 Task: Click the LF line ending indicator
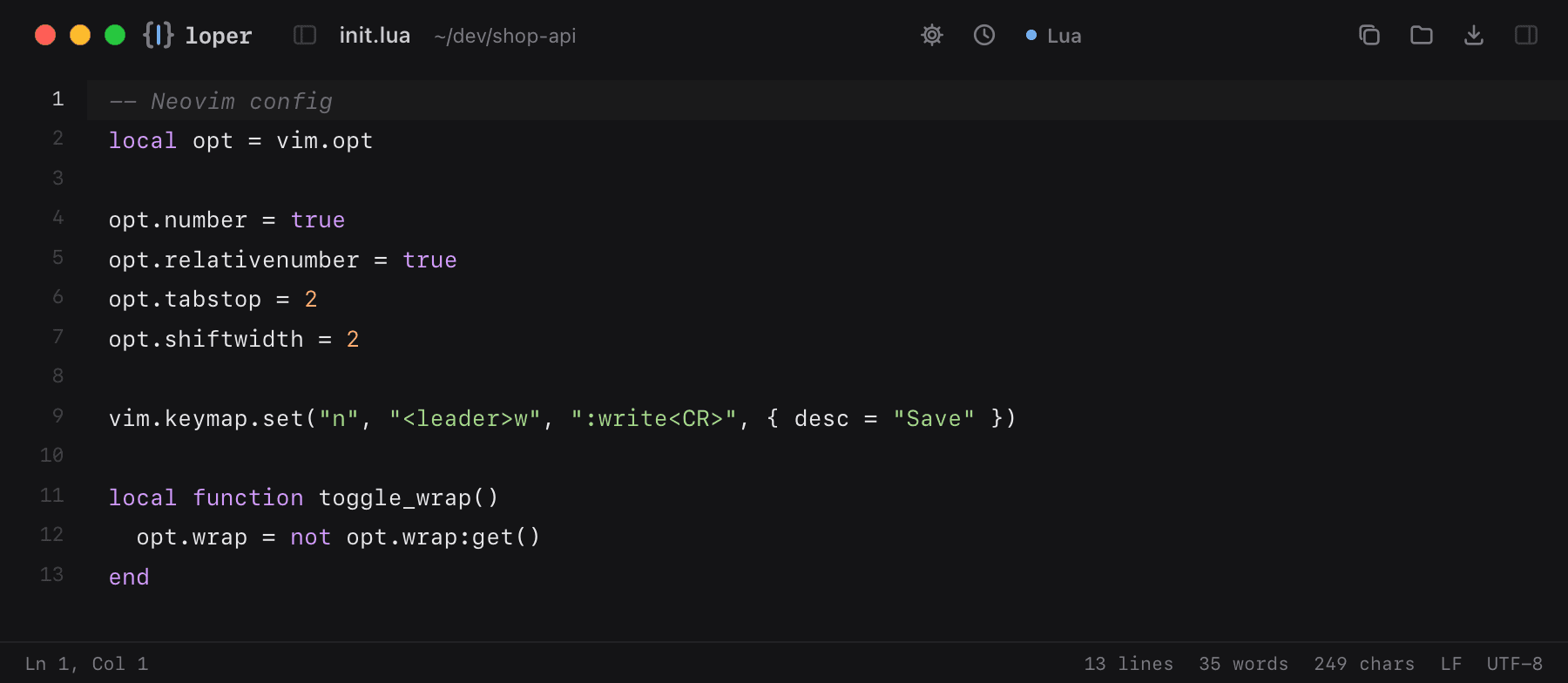[x=1451, y=664]
